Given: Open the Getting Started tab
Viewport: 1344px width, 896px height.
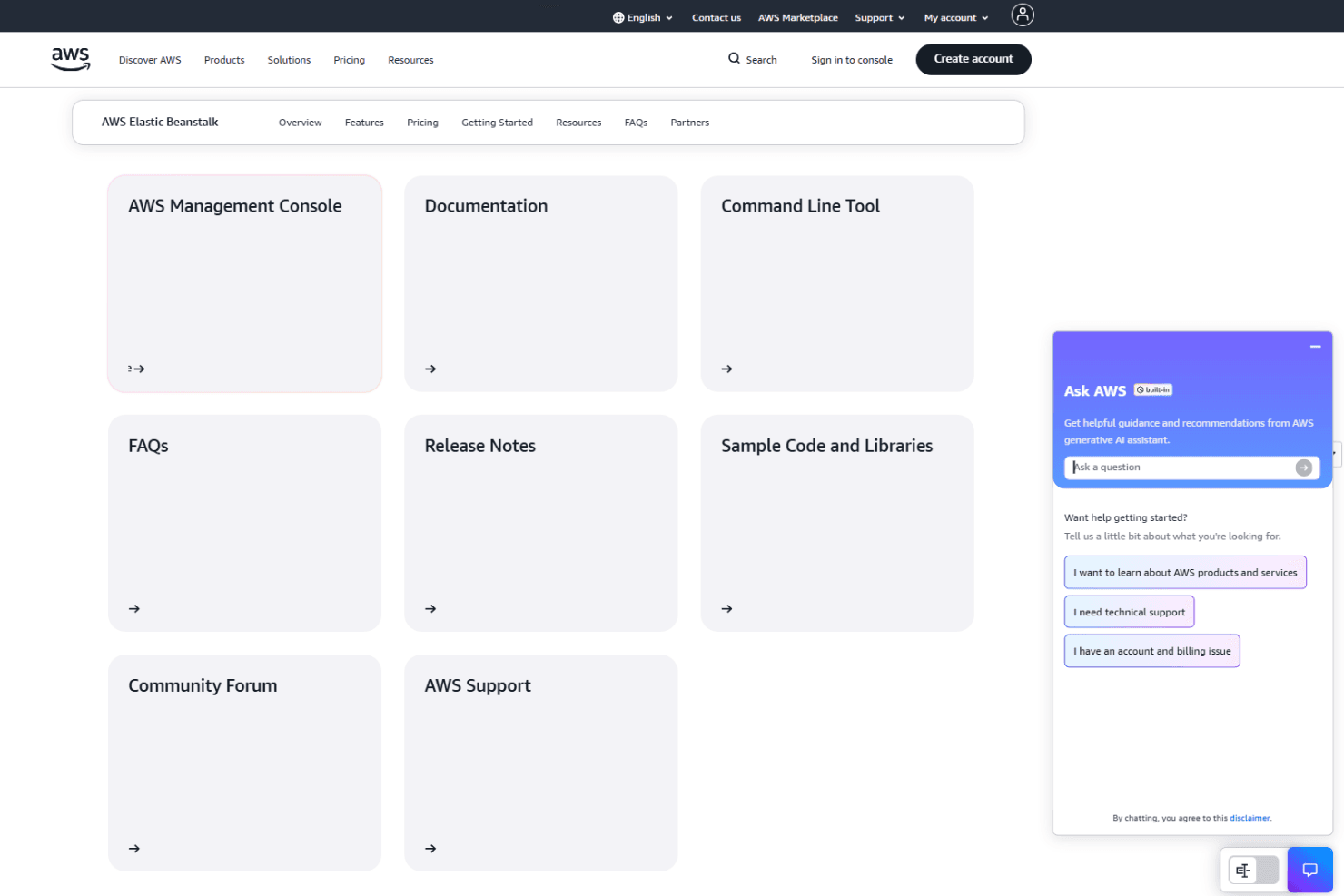Looking at the screenshot, I should tap(497, 123).
